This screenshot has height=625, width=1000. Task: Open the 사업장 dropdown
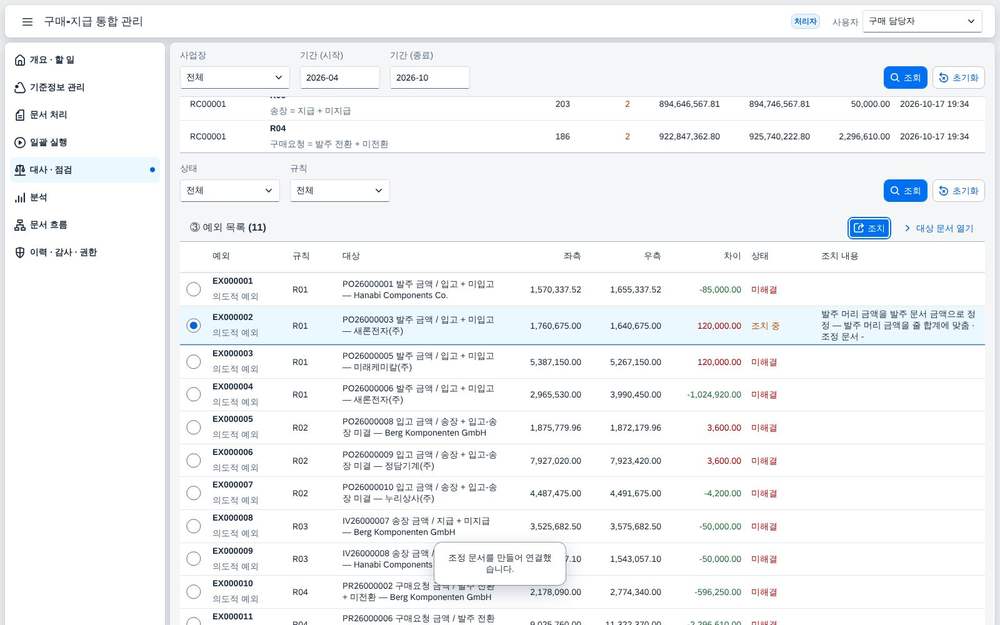(235, 78)
